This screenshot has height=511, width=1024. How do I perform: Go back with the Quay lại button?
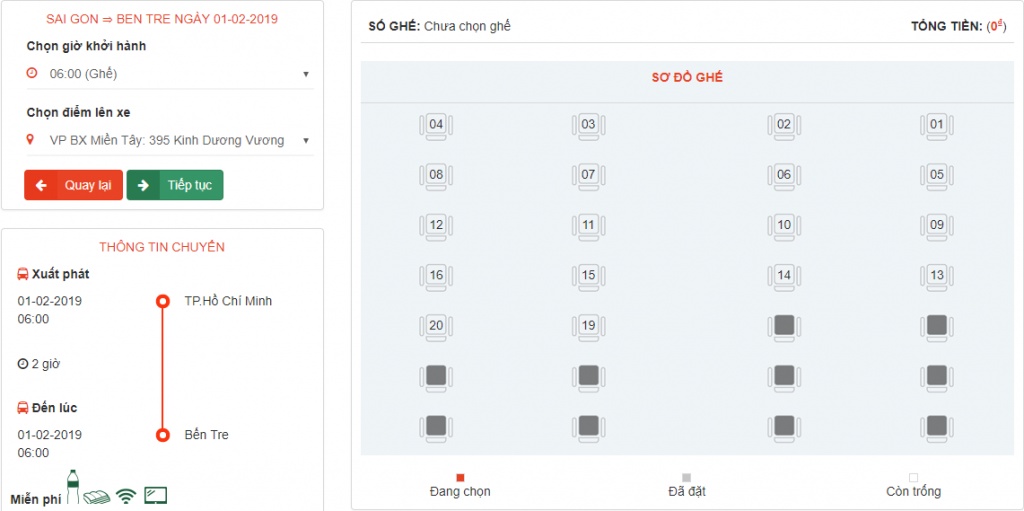point(74,185)
